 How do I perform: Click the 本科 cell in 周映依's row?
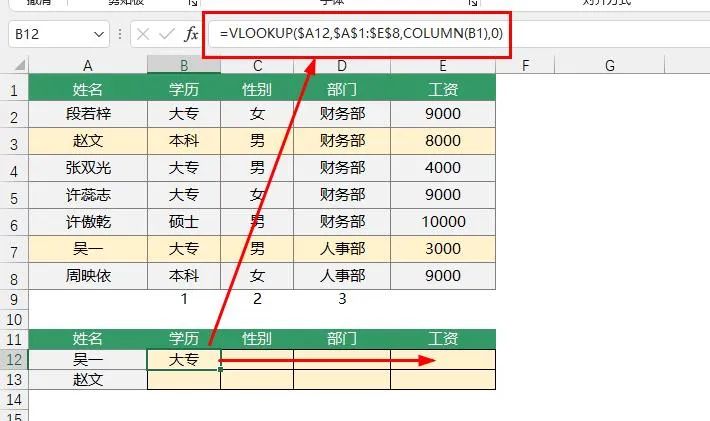pos(184,276)
